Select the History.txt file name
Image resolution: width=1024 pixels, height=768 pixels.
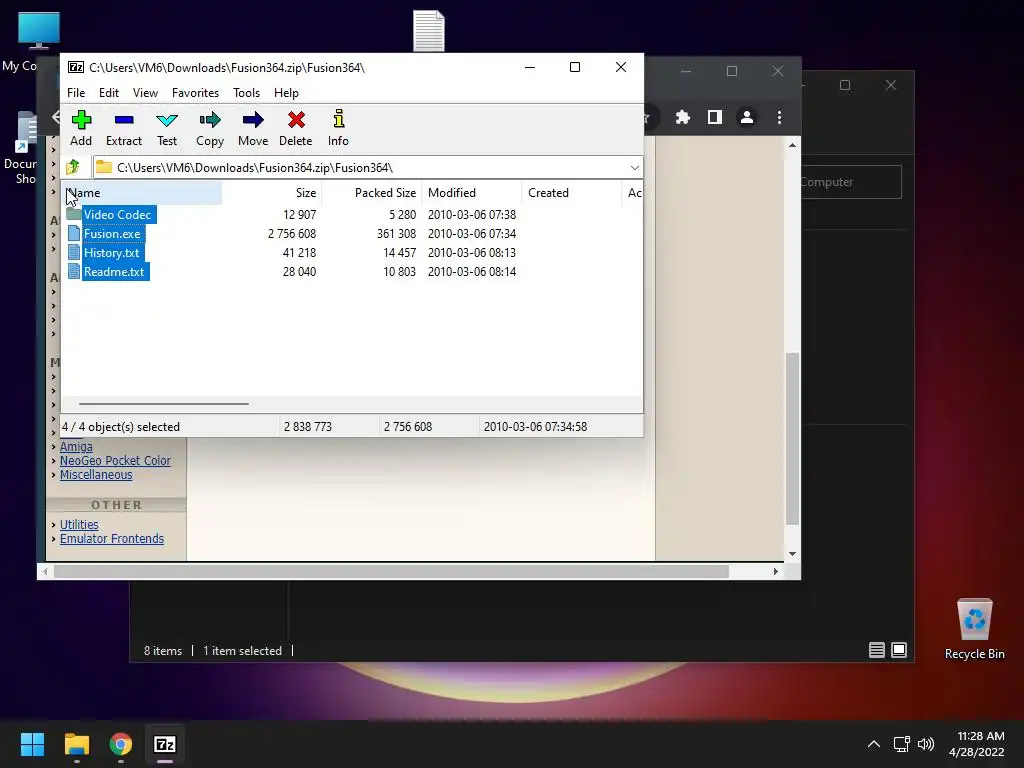tap(112, 252)
